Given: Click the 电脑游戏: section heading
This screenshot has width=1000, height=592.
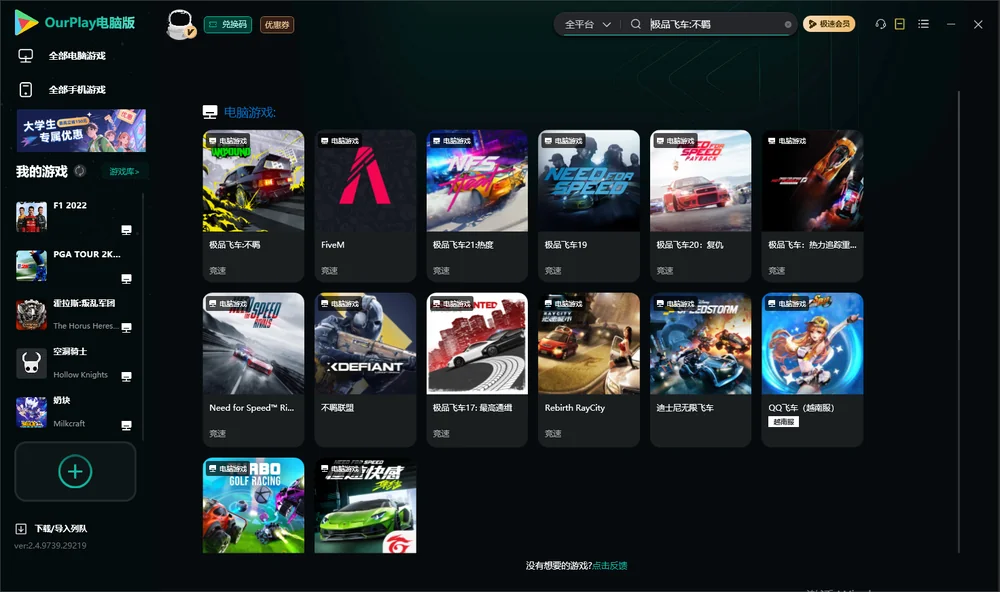Looking at the screenshot, I should [x=249, y=112].
